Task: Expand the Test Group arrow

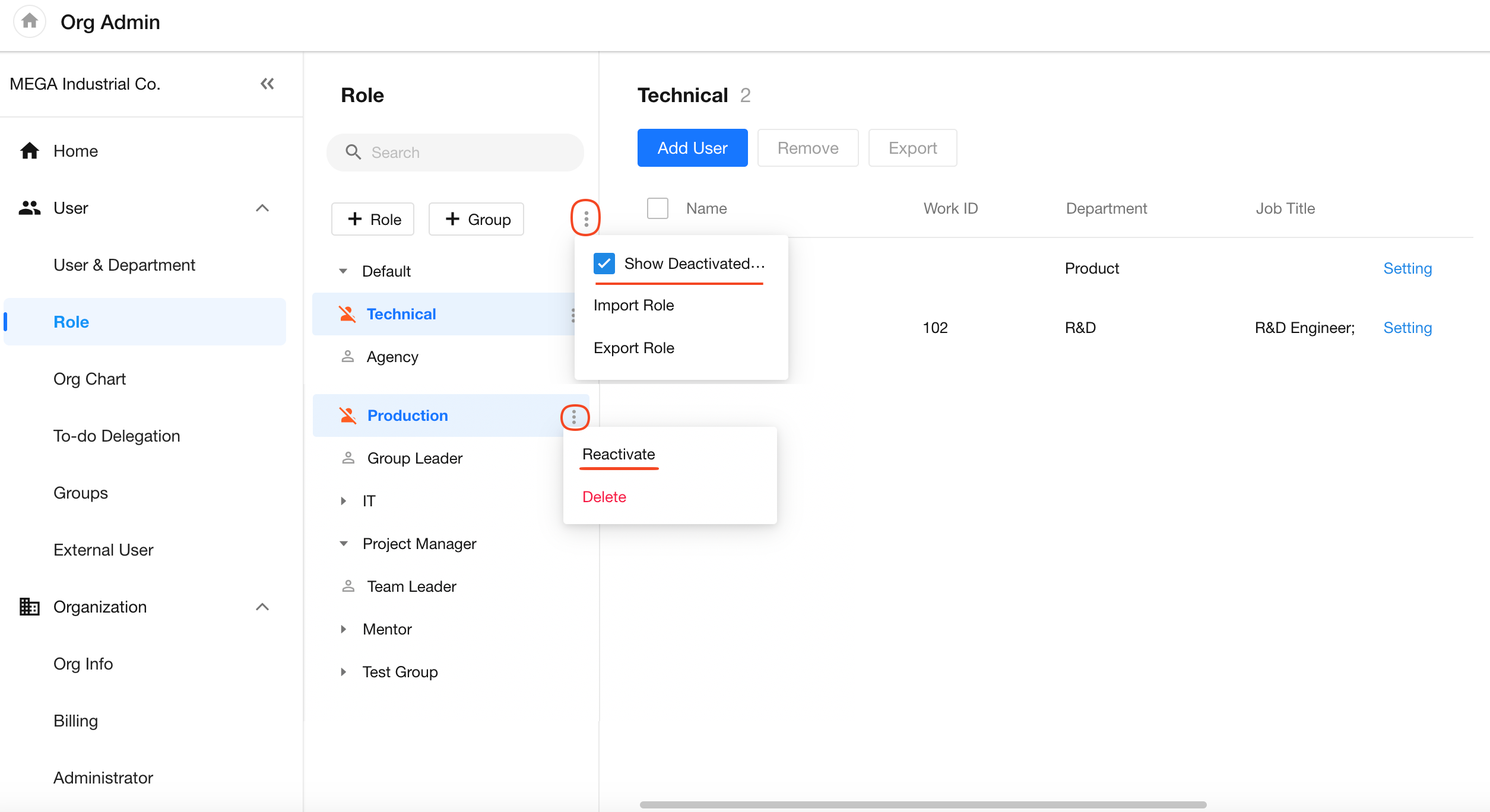Action: (x=343, y=672)
